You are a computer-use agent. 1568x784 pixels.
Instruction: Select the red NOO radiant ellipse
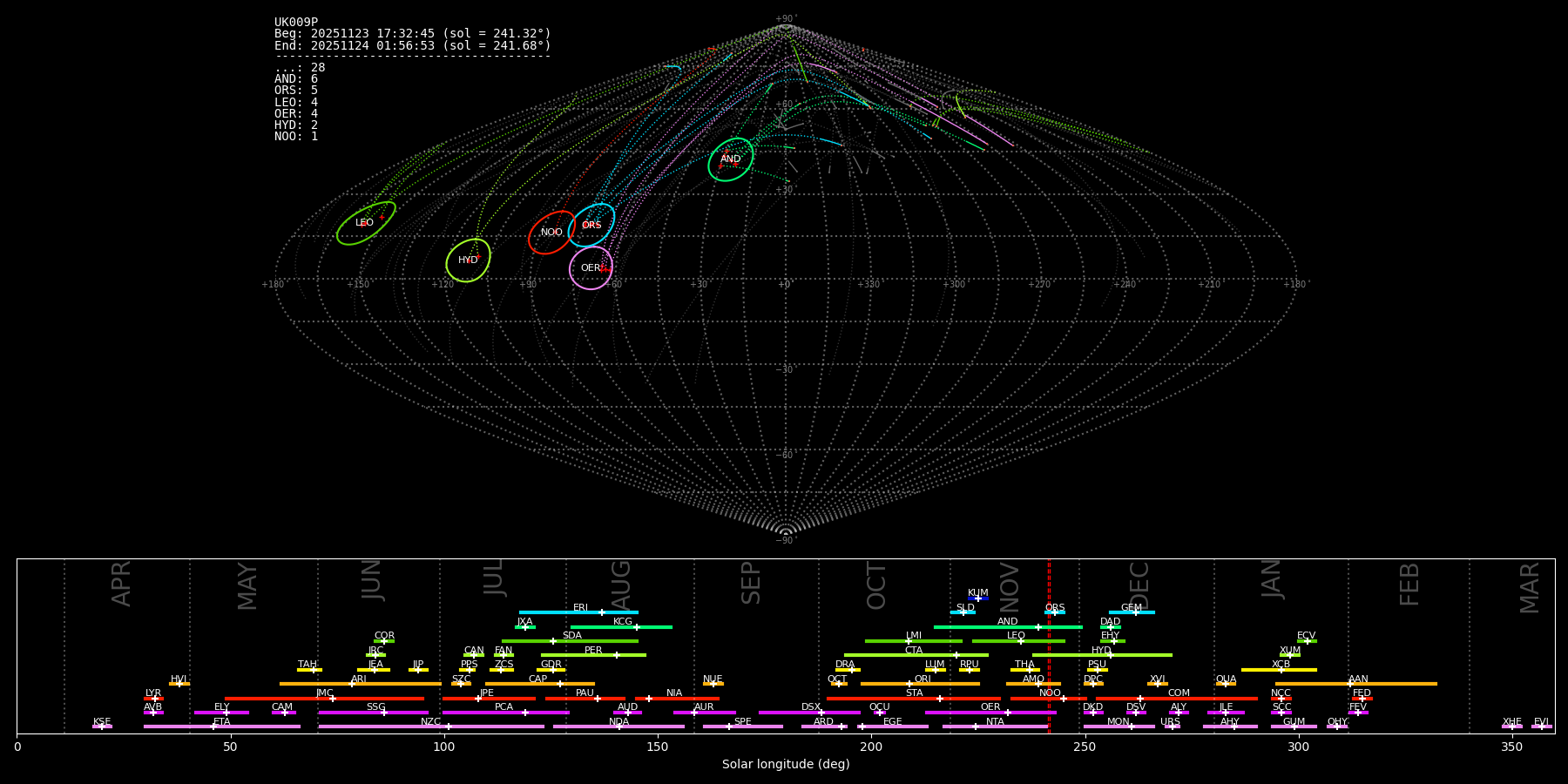coord(551,233)
